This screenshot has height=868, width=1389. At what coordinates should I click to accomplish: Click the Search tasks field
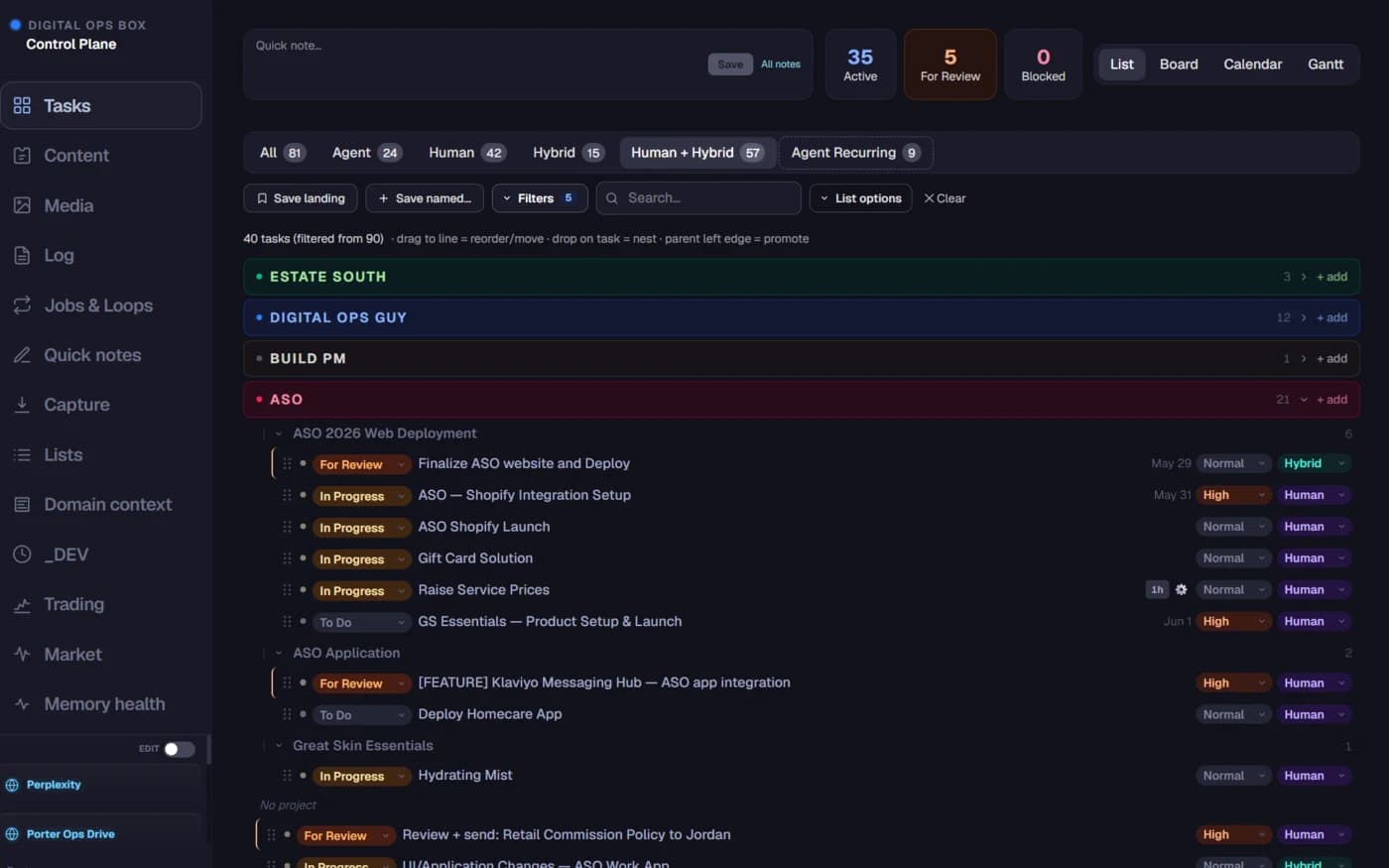[698, 198]
